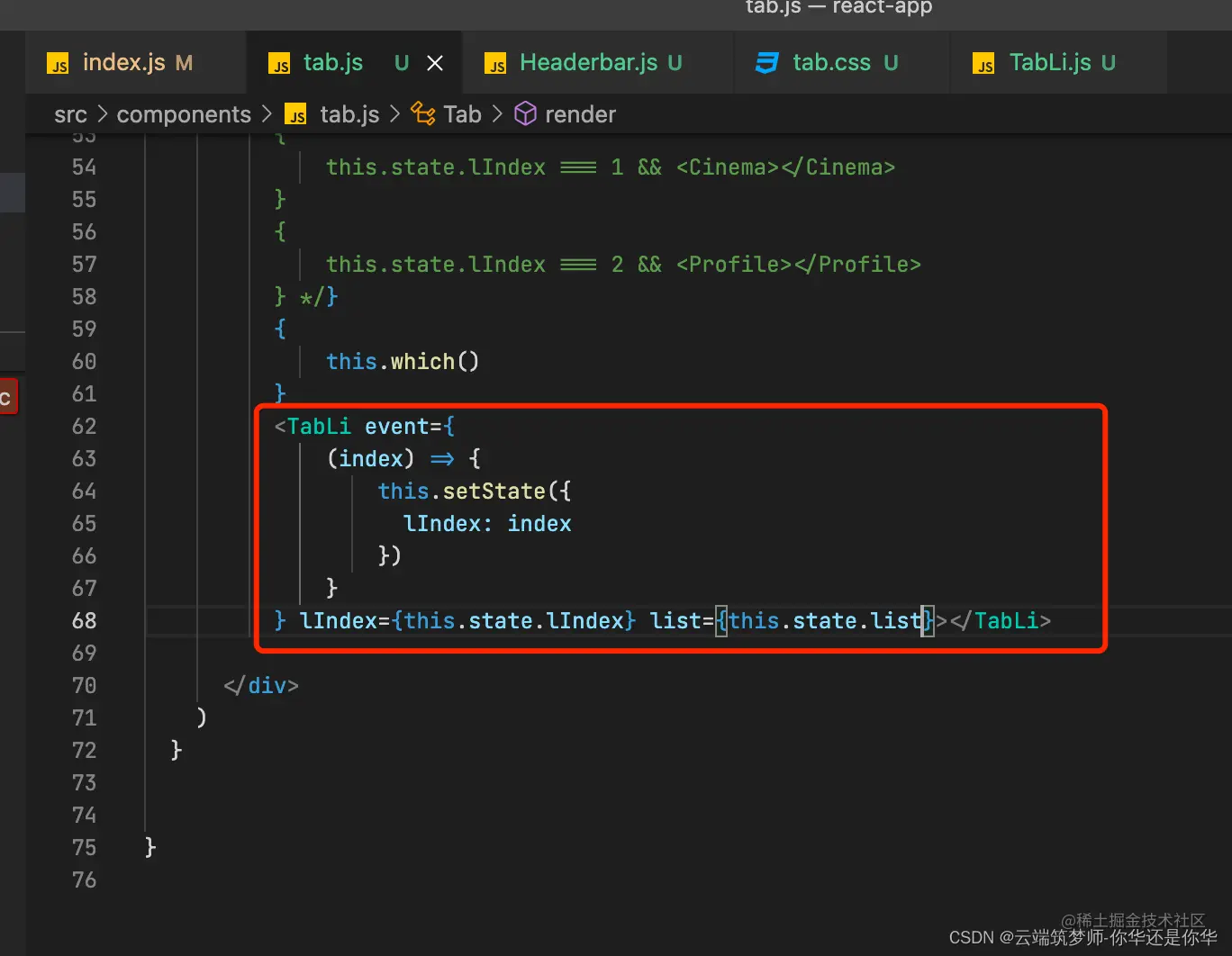Click the closing TabLi tag on line 68
The height and width of the screenshot is (956, 1232).
tap(1001, 621)
